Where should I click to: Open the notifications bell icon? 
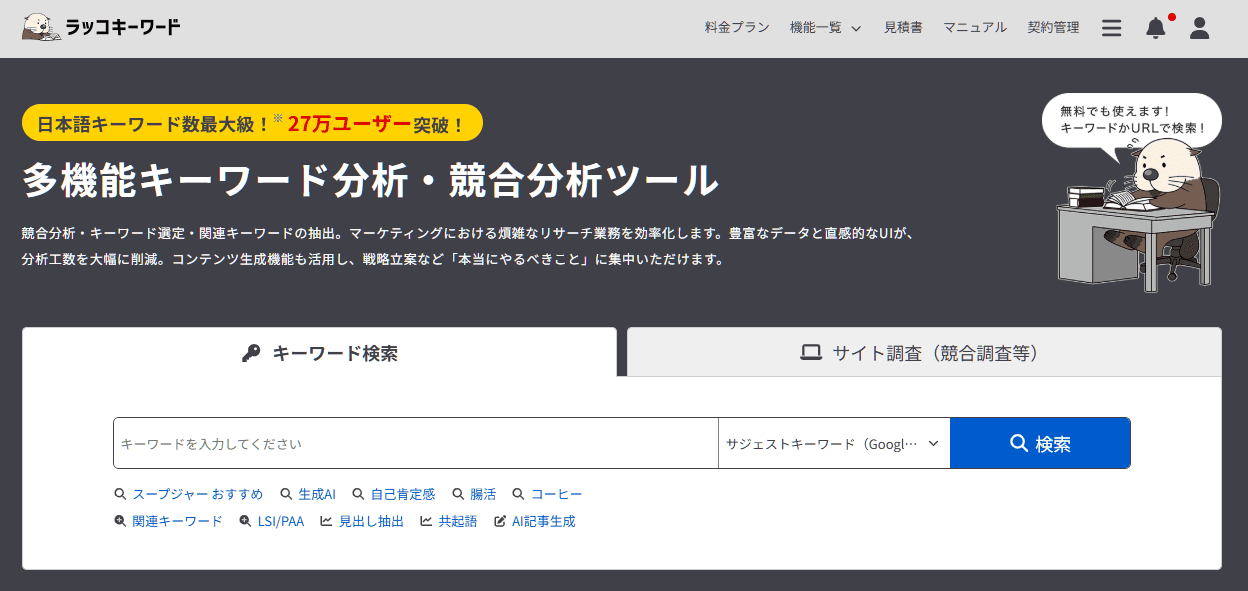[1155, 28]
